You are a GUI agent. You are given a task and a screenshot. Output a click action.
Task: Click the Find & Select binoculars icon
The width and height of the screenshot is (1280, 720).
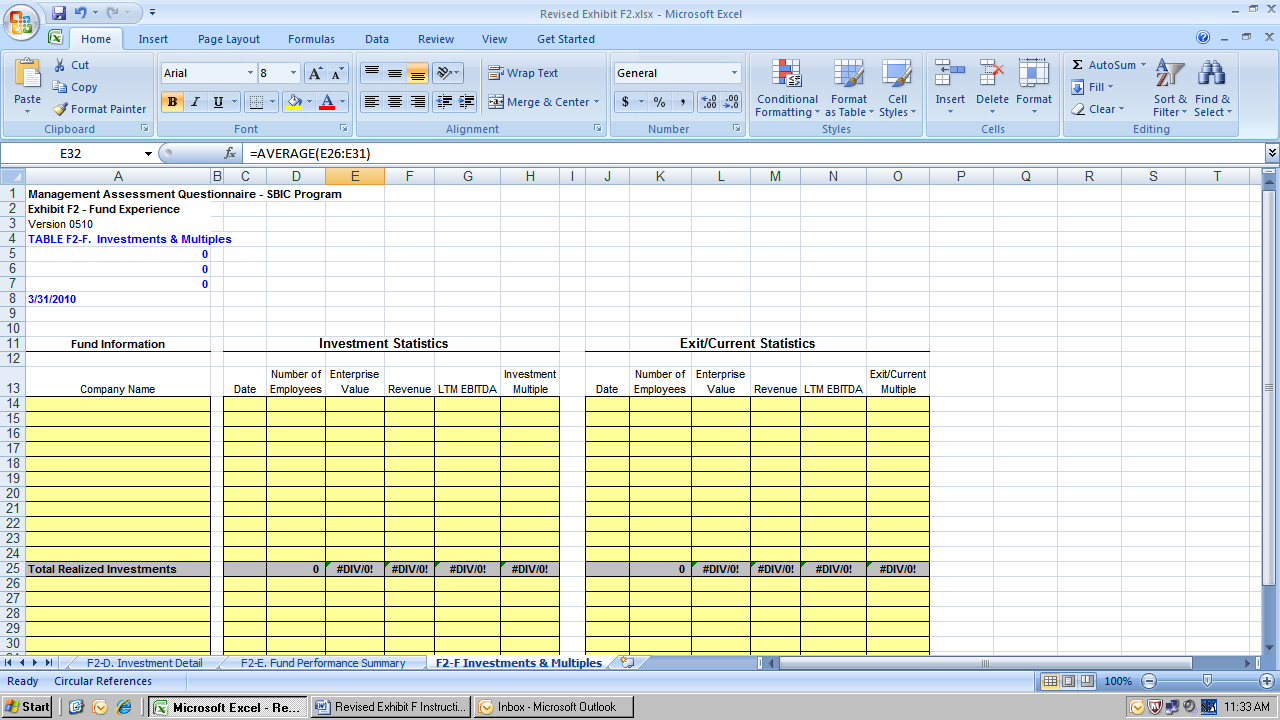pyautogui.click(x=1212, y=74)
